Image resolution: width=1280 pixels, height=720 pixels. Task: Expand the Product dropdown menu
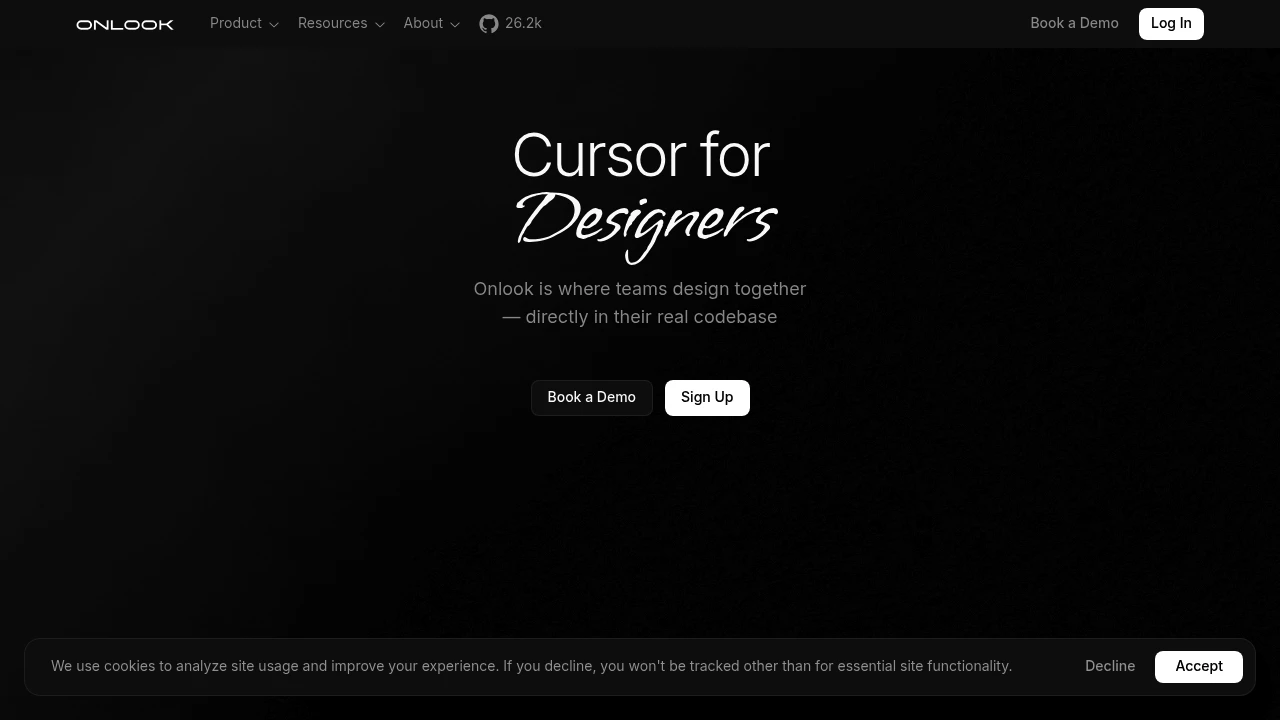coord(244,24)
